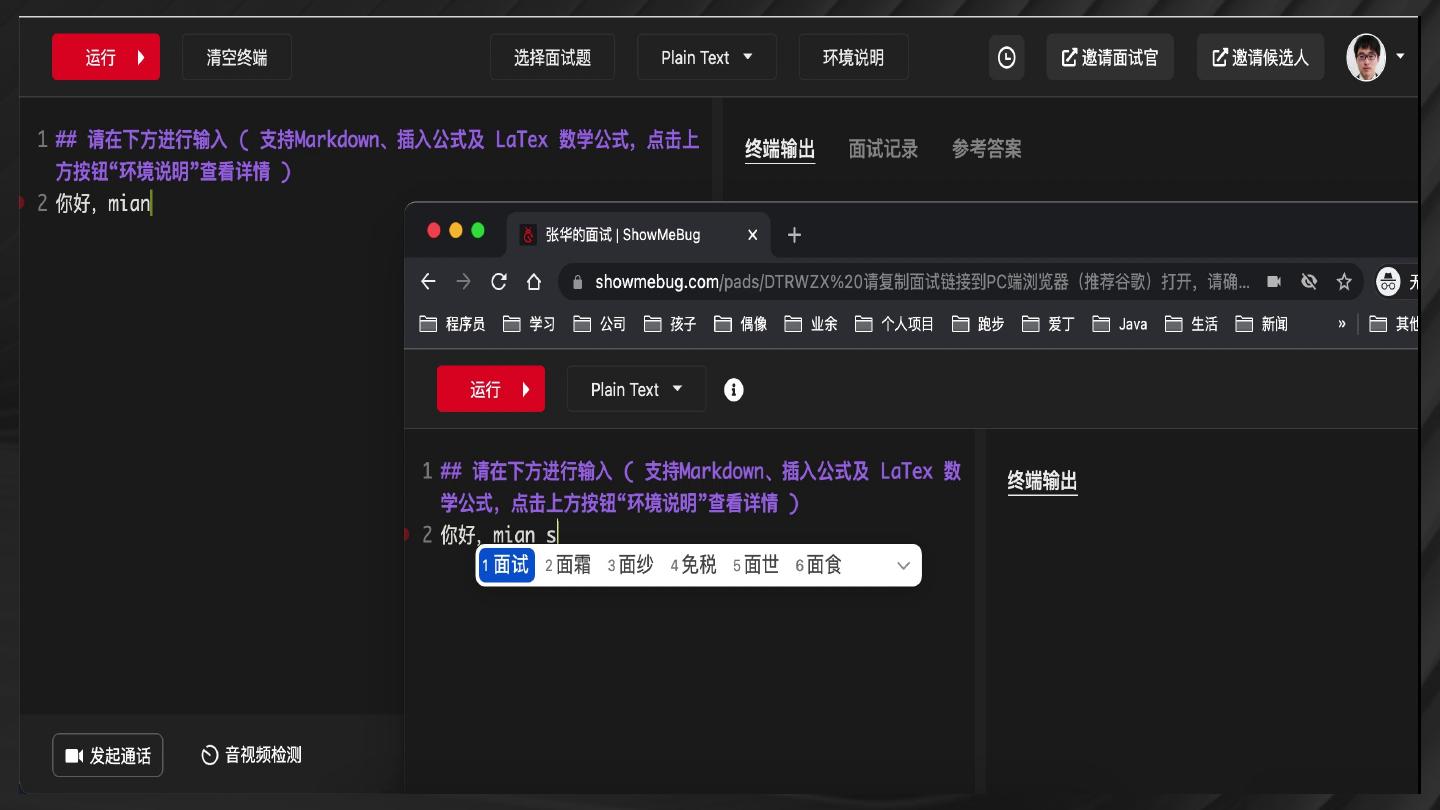The width and height of the screenshot is (1440, 810).
Task: Select the 张华的面试 | ShowMeBug browser tab
Action: pos(640,235)
